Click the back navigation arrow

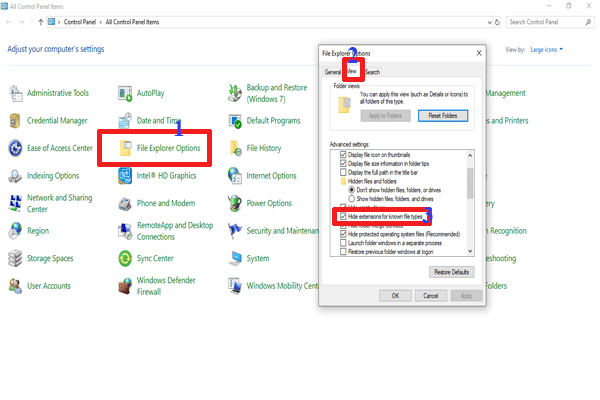[x=8, y=22]
